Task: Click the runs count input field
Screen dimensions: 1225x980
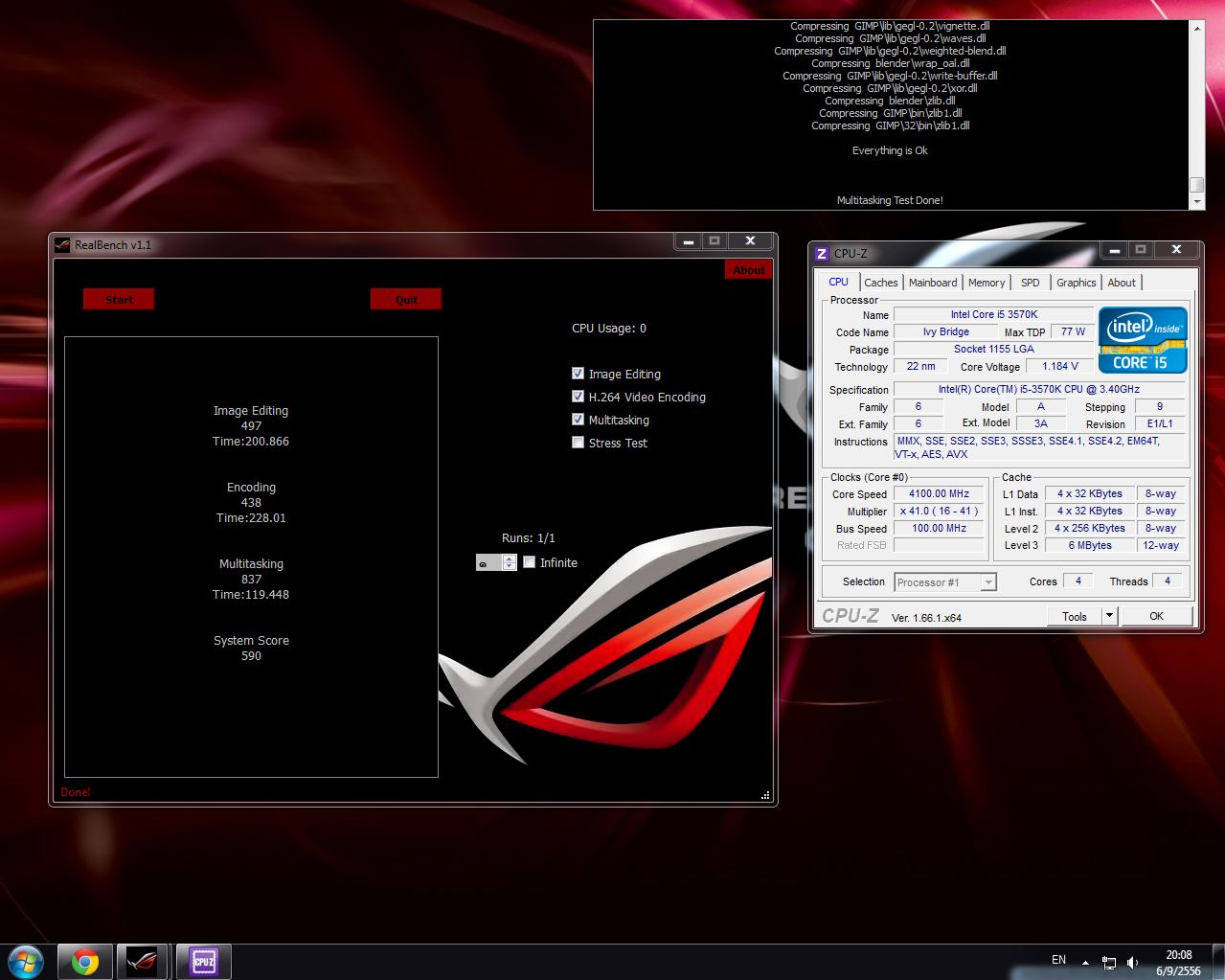Action: click(x=489, y=563)
